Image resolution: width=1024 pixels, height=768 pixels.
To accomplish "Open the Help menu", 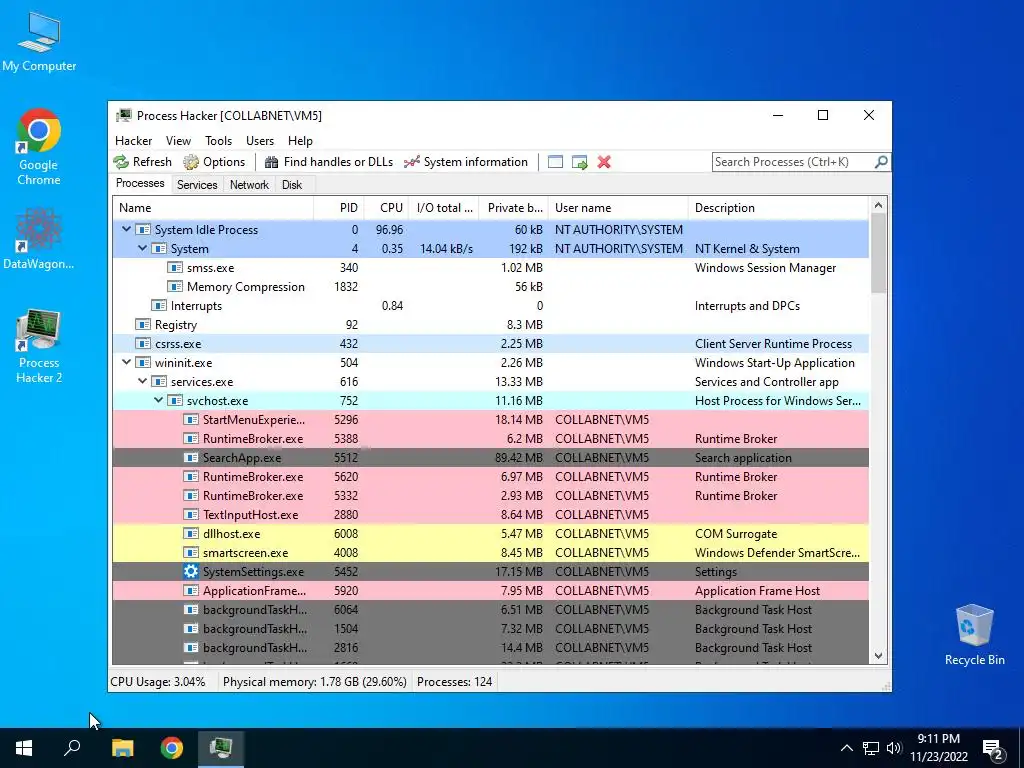I will pos(300,141).
